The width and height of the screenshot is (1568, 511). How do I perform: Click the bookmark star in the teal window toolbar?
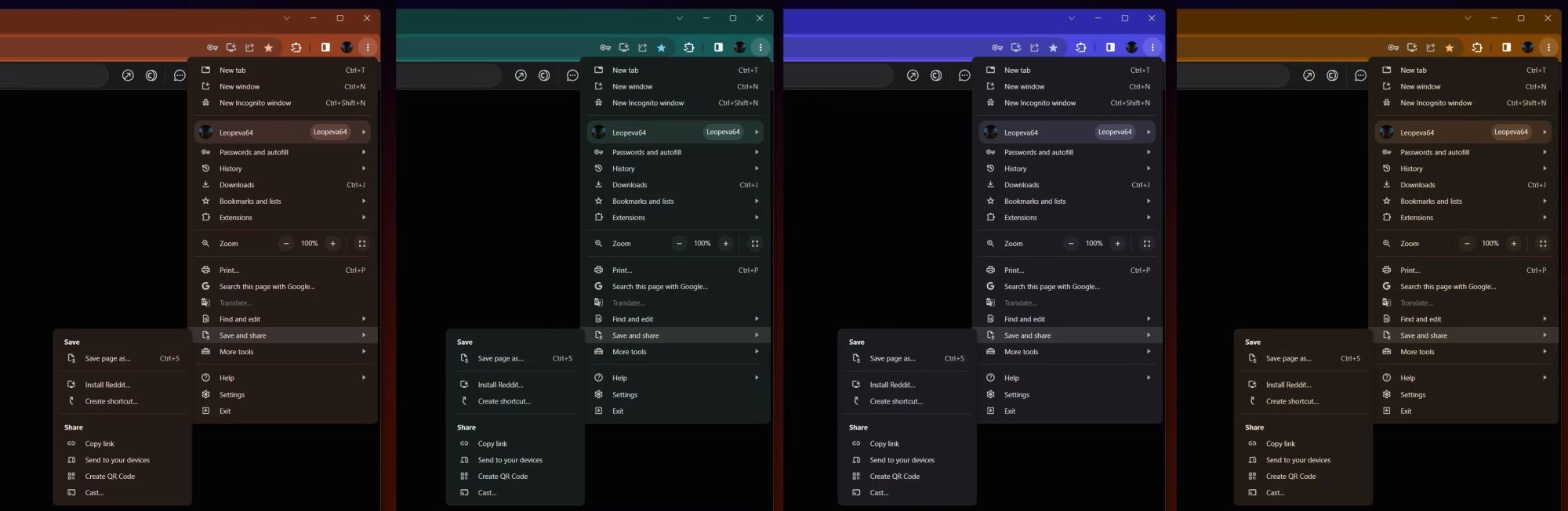662,48
